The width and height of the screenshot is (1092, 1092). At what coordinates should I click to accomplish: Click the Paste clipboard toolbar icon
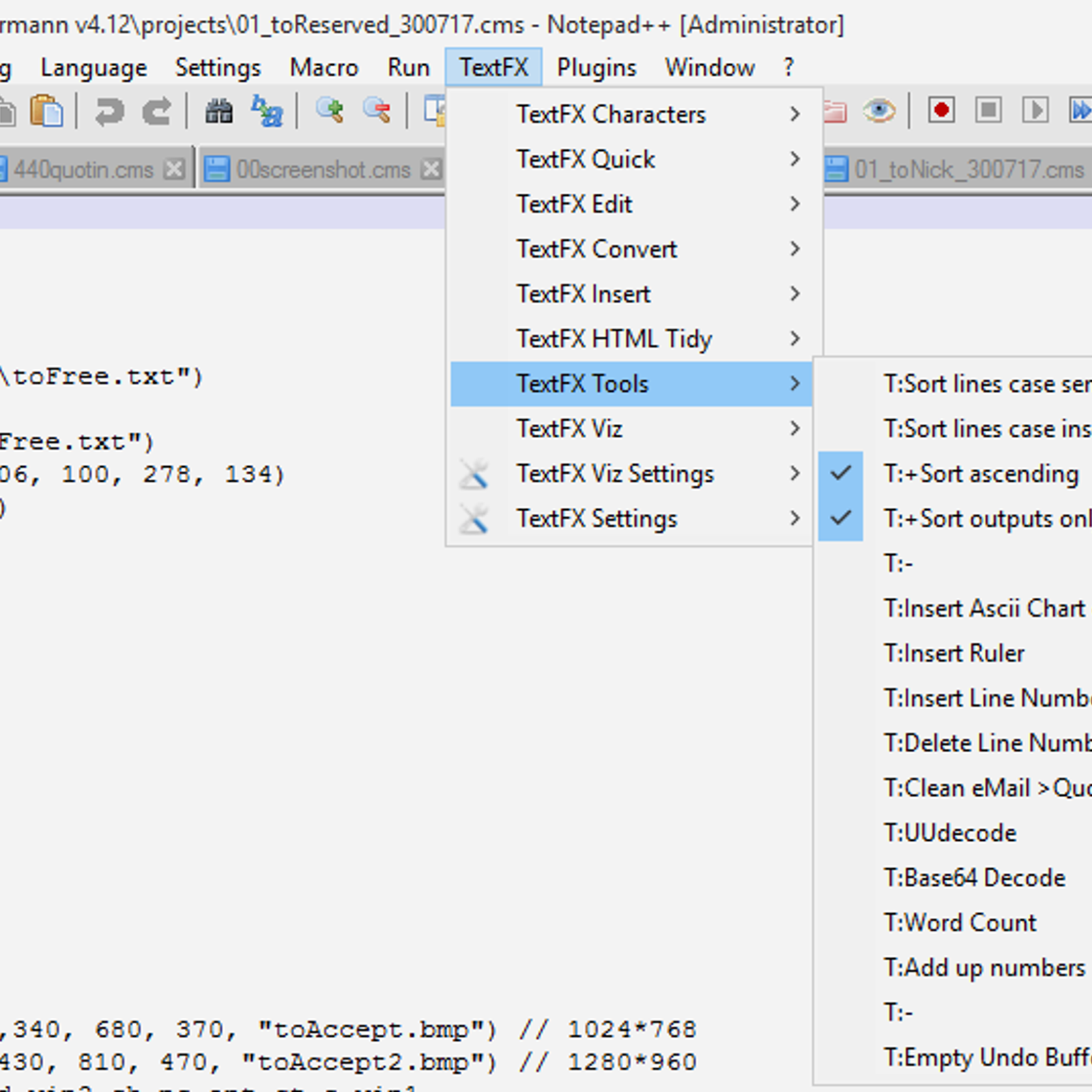point(46,111)
